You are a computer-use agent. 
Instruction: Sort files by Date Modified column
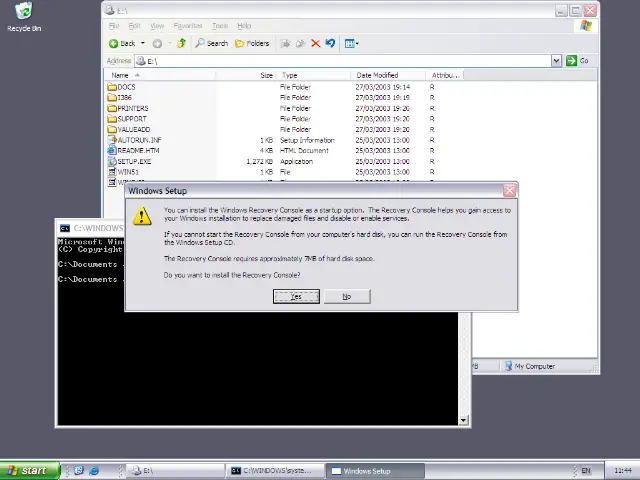388,75
